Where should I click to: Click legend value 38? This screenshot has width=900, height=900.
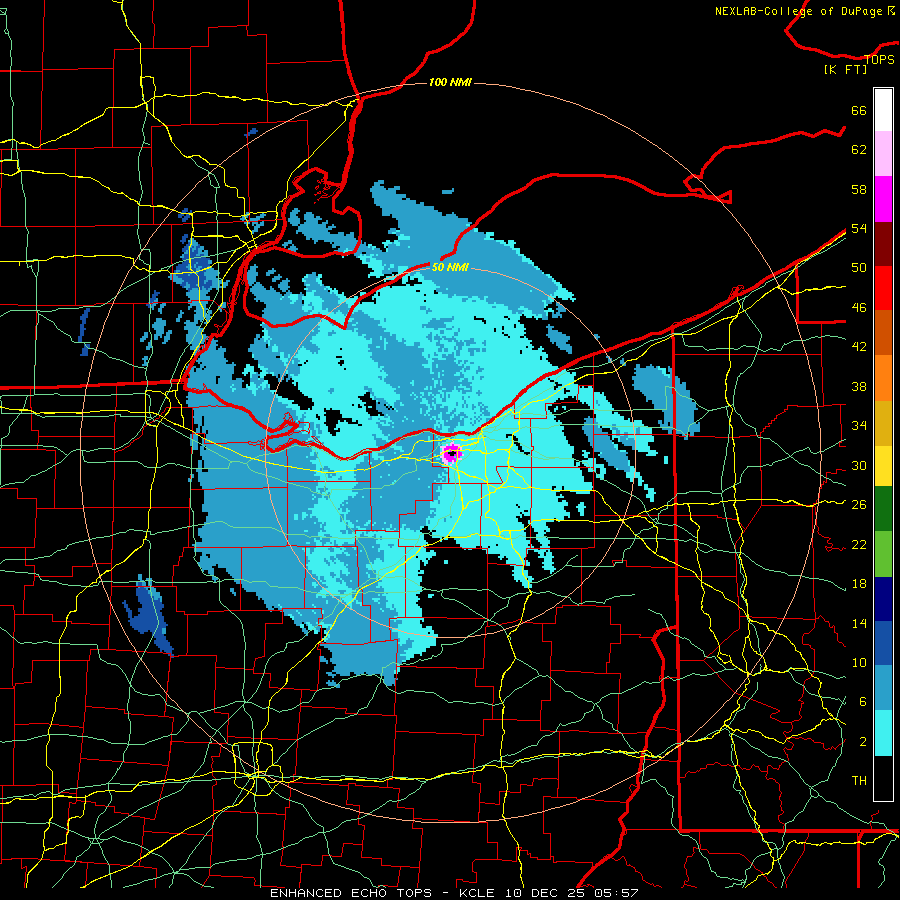tap(859, 386)
